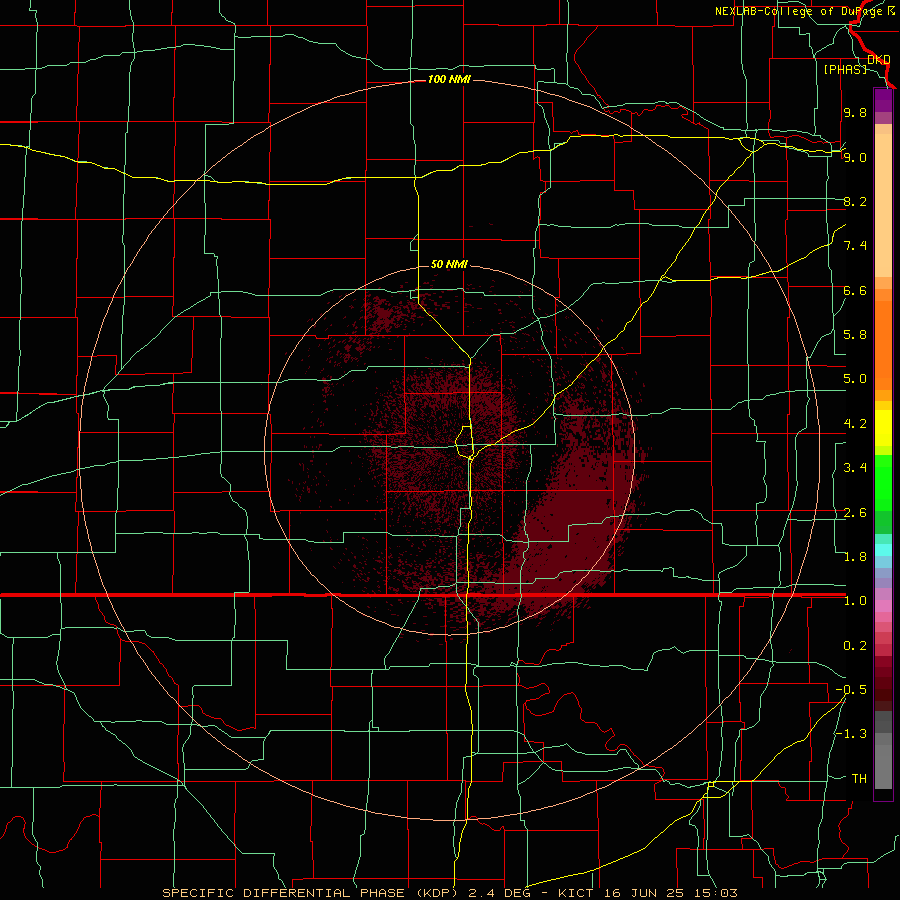Pick the 6.6 scale value
Image resolution: width=900 pixels, height=900 pixels.
point(855,290)
